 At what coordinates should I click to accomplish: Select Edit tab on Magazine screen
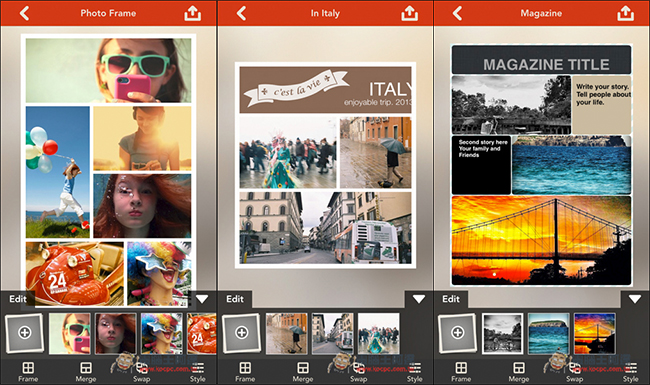(451, 299)
